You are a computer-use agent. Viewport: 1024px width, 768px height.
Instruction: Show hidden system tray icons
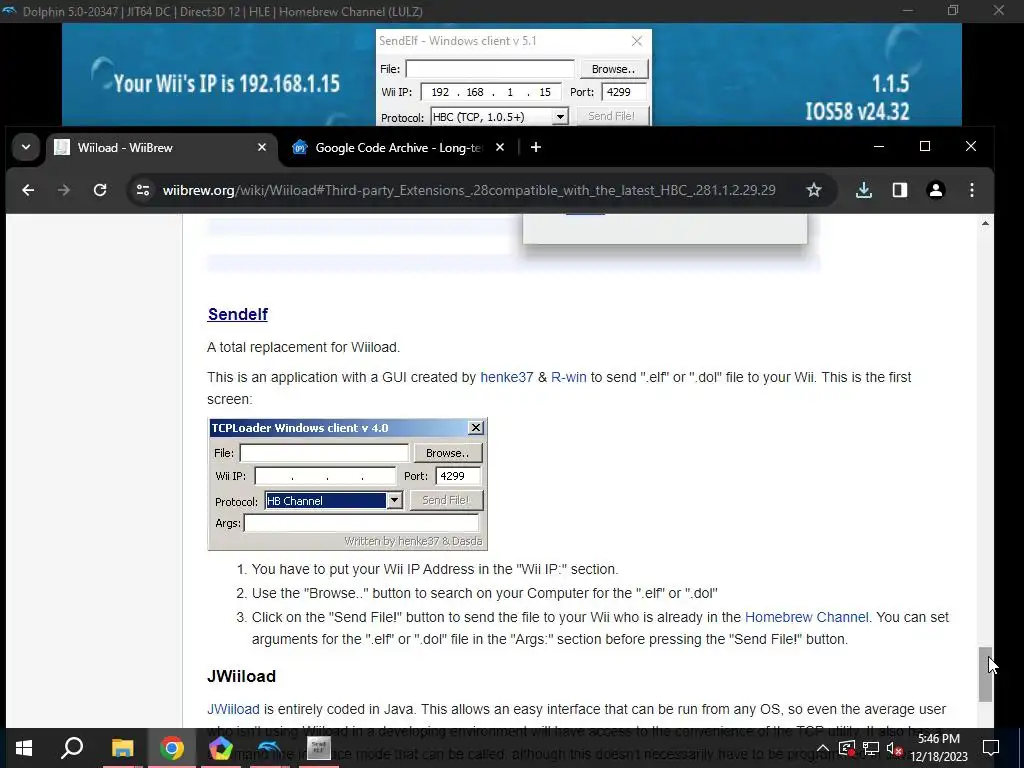click(823, 748)
